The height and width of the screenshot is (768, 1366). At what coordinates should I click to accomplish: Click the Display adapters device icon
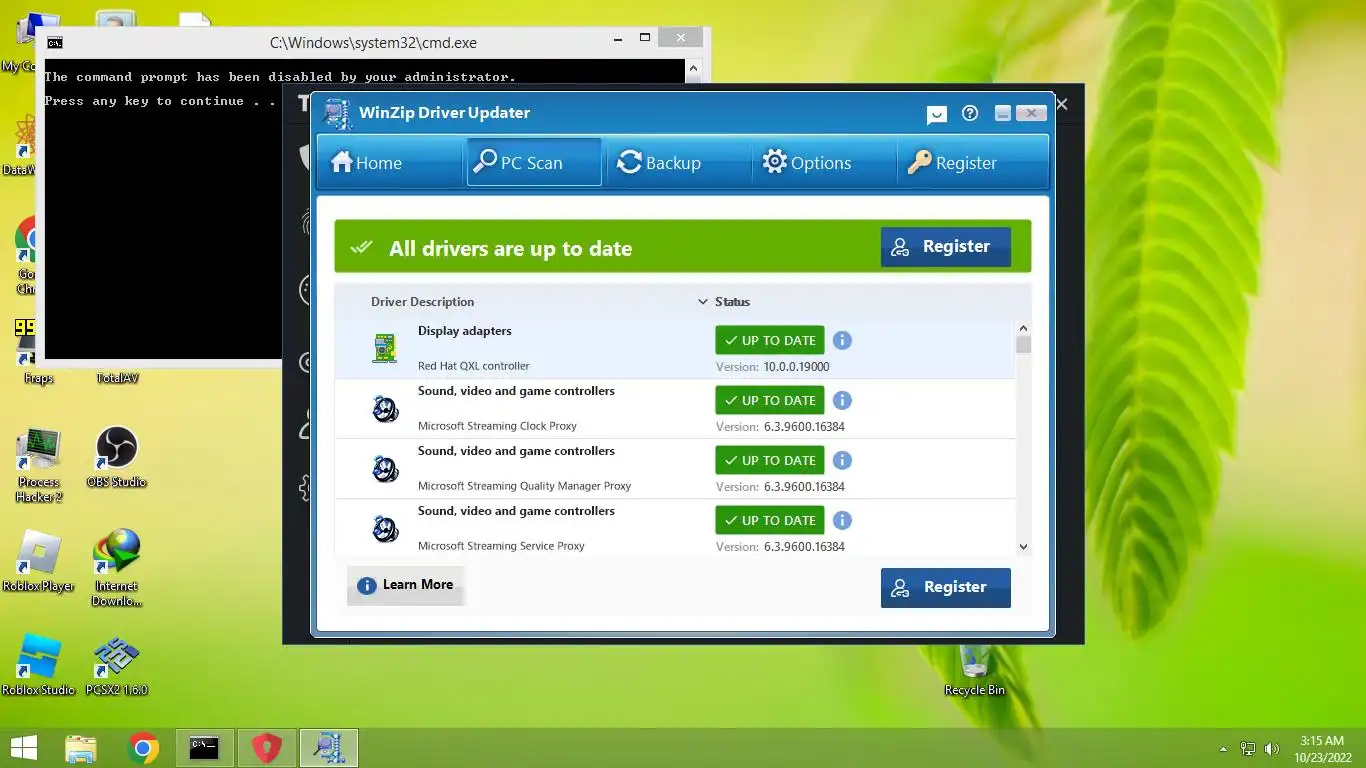385,348
